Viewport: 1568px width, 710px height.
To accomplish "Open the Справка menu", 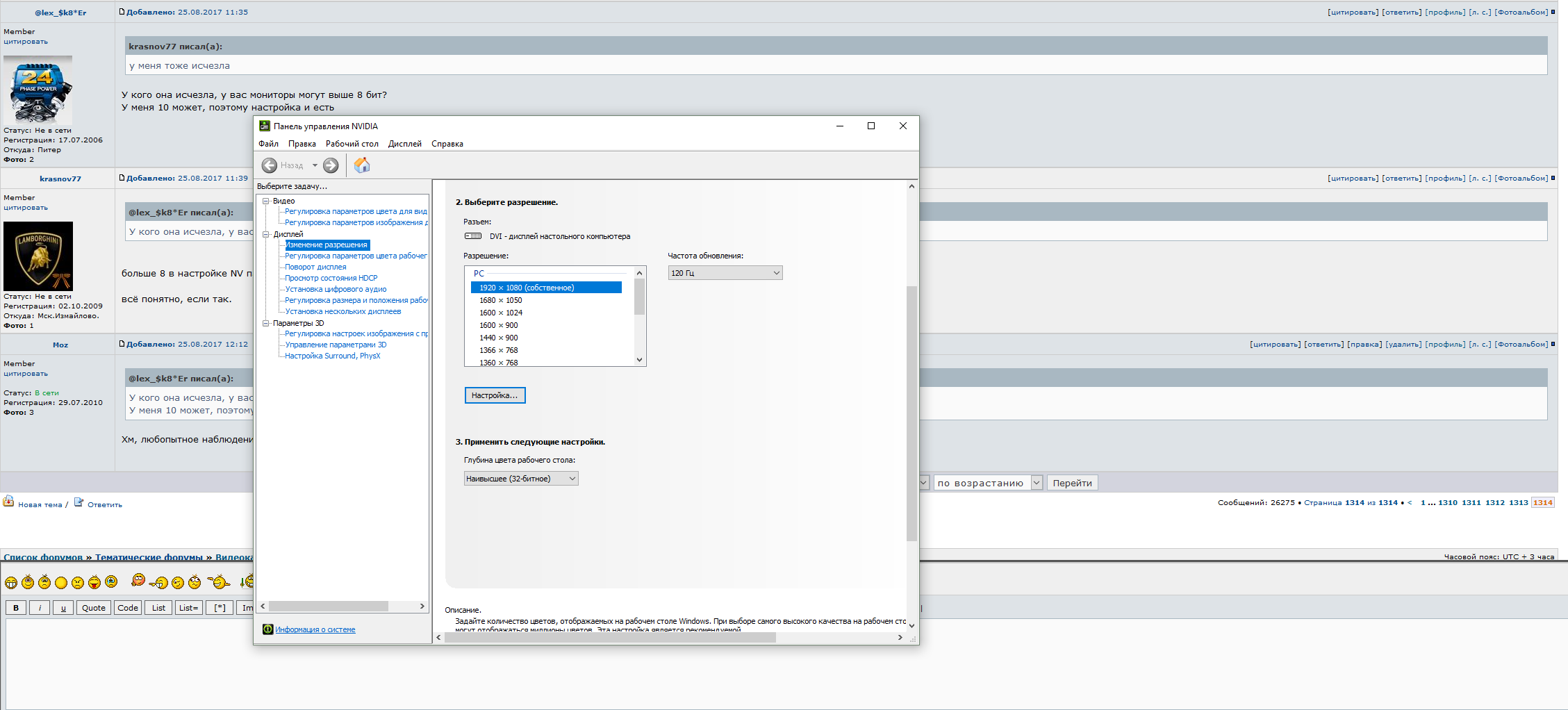I will point(447,144).
